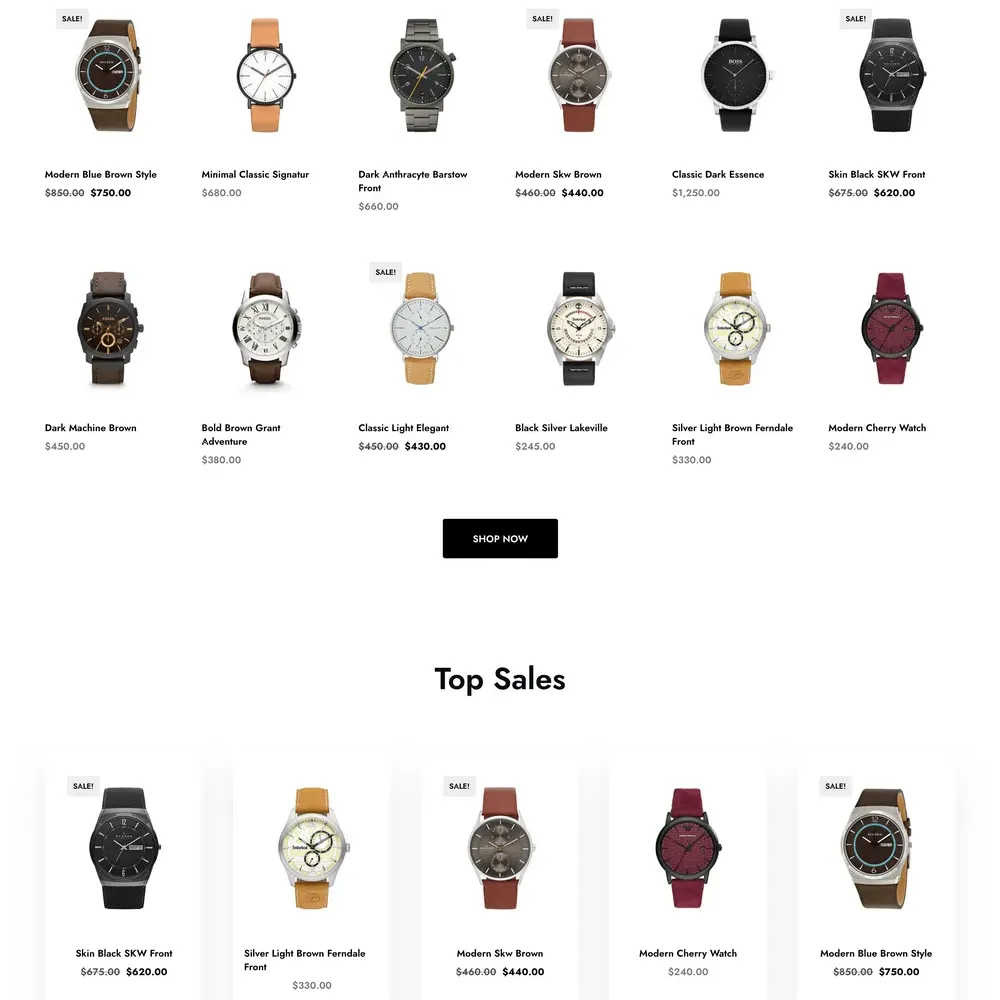Open the Minimal Classic Signatur watch image
1000x1000 pixels.
265,75
